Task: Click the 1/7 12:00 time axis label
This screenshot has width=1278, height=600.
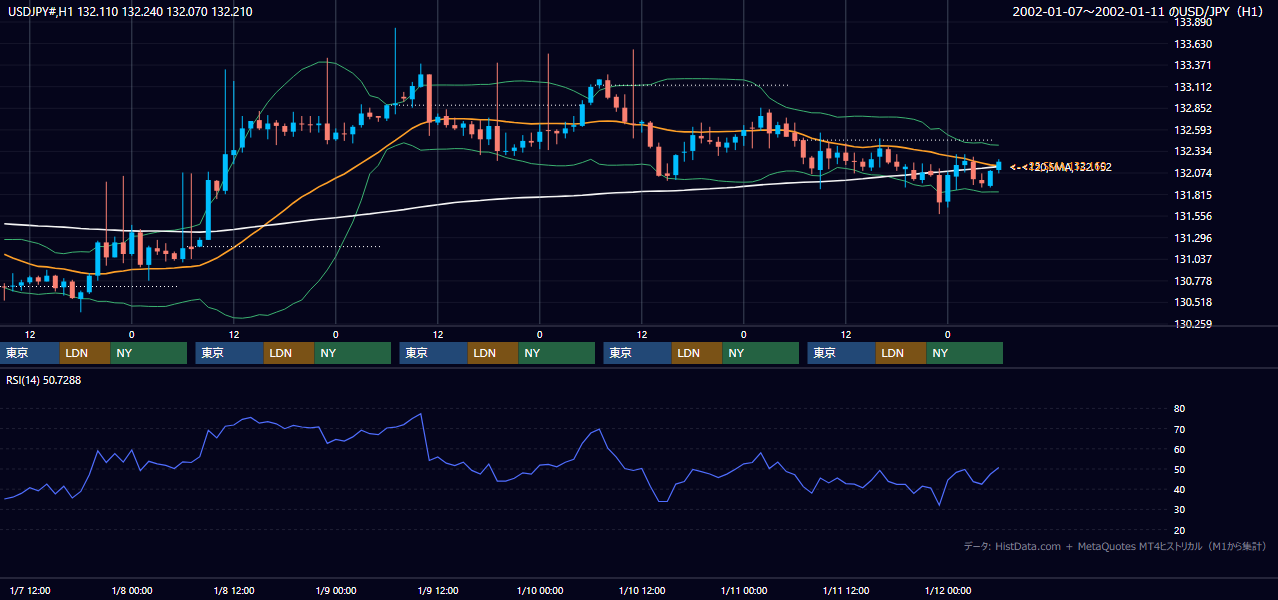Action: (x=30, y=590)
